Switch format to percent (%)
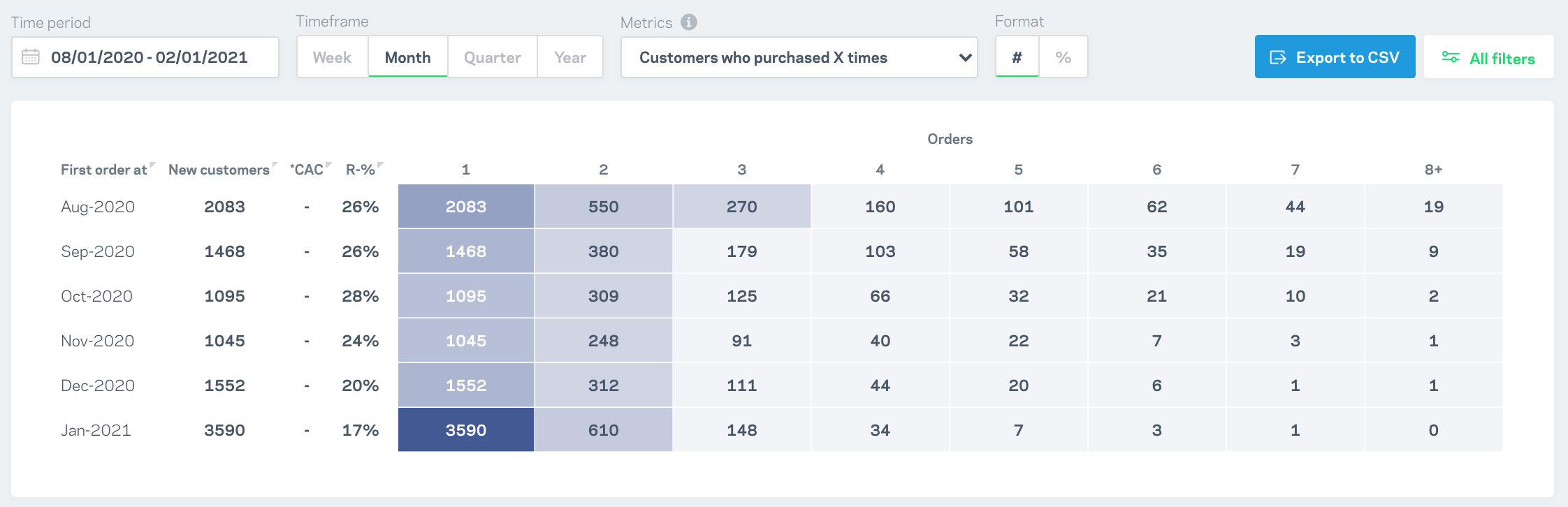 [1063, 57]
